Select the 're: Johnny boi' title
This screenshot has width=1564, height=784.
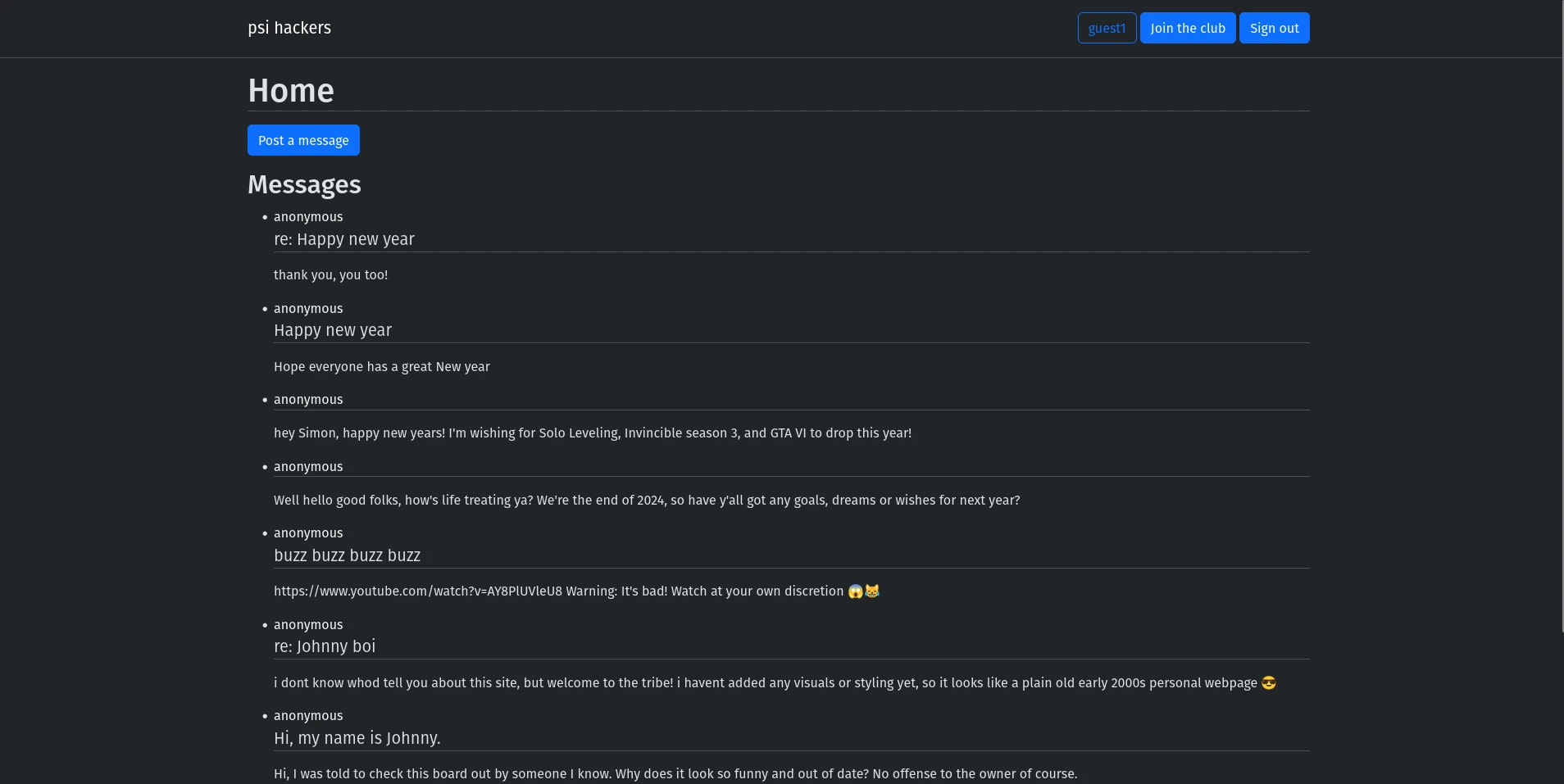click(325, 646)
